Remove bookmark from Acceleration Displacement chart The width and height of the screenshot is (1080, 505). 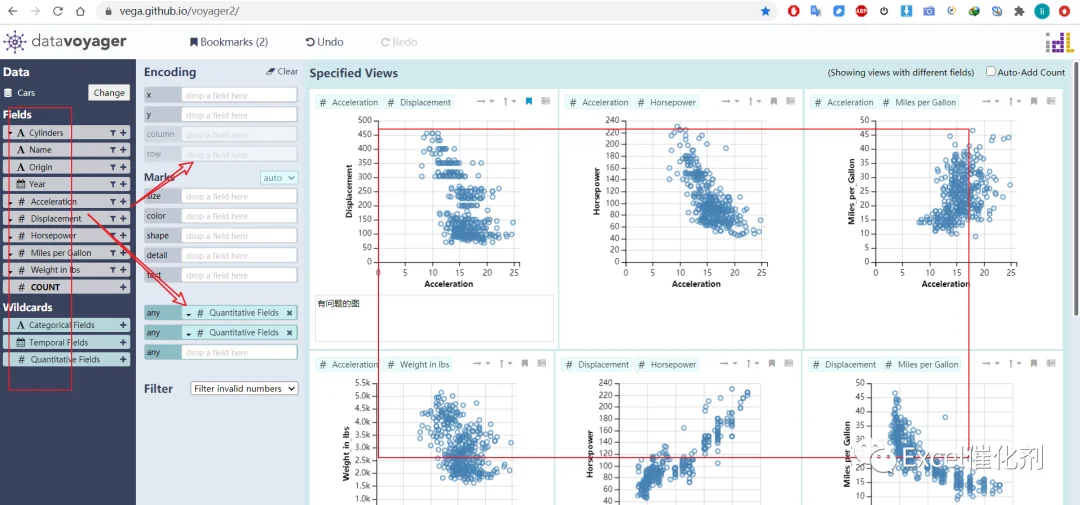(x=528, y=101)
